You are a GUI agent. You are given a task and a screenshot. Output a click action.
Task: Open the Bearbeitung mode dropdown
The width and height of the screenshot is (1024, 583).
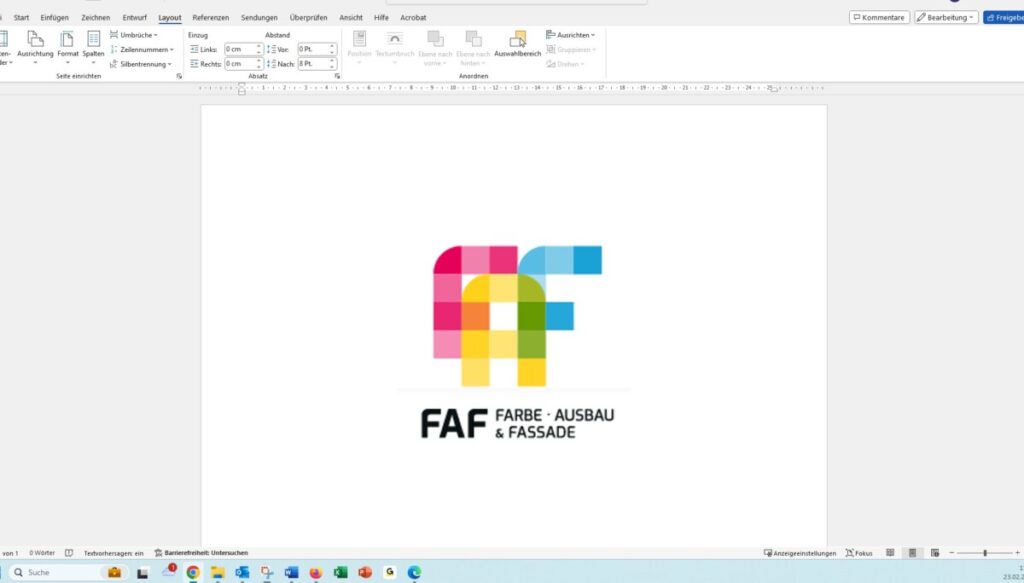click(x=946, y=18)
